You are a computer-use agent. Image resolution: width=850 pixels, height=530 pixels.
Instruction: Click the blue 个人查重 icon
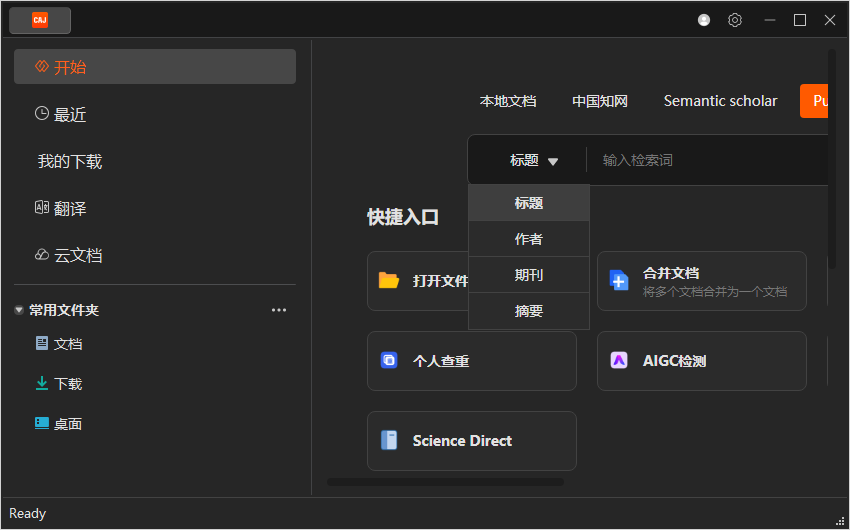click(389, 360)
